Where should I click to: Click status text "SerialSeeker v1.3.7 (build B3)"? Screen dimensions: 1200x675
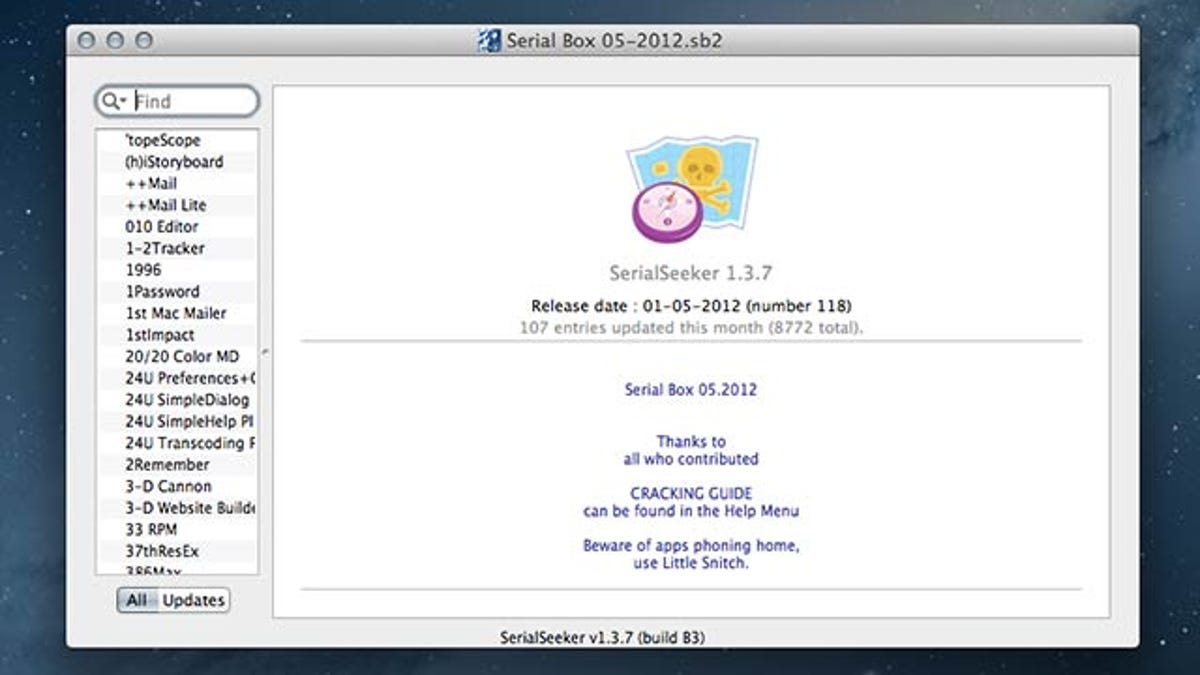(x=602, y=636)
